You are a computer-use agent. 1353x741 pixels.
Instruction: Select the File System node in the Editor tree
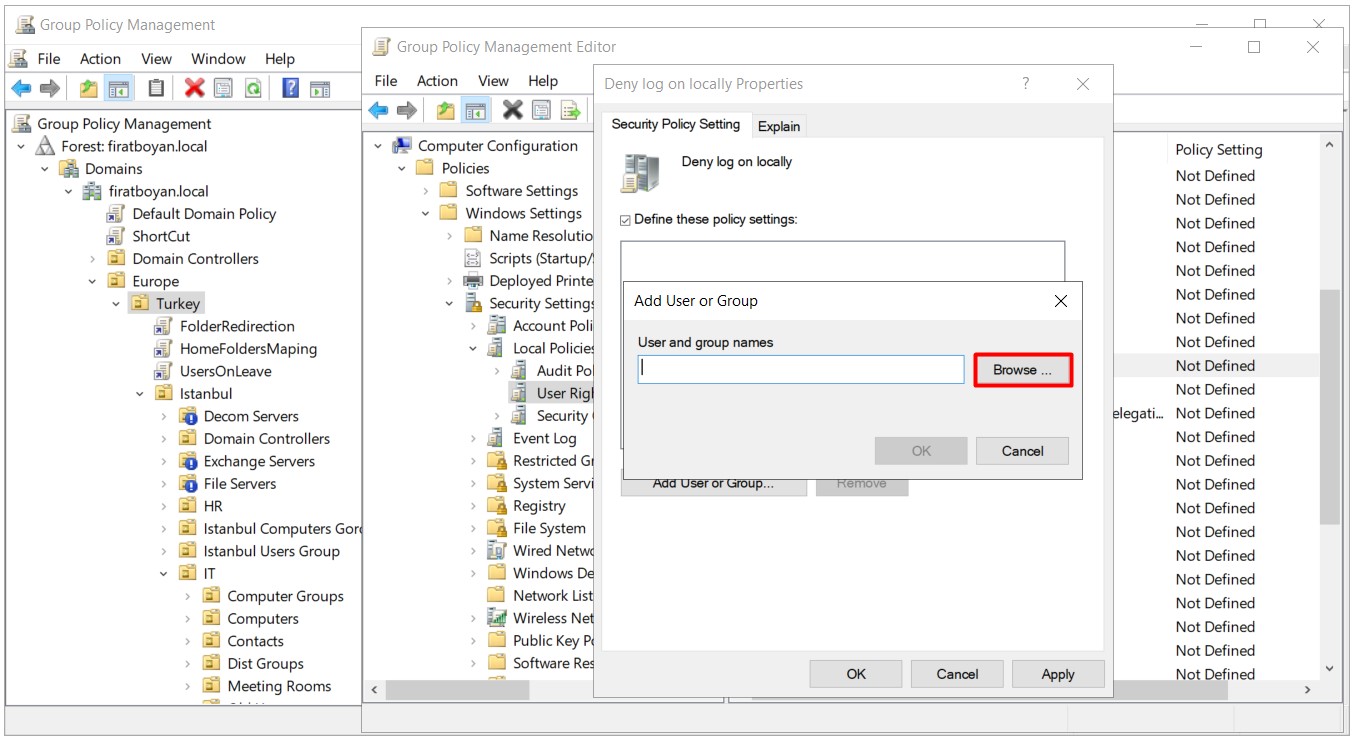[549, 528]
